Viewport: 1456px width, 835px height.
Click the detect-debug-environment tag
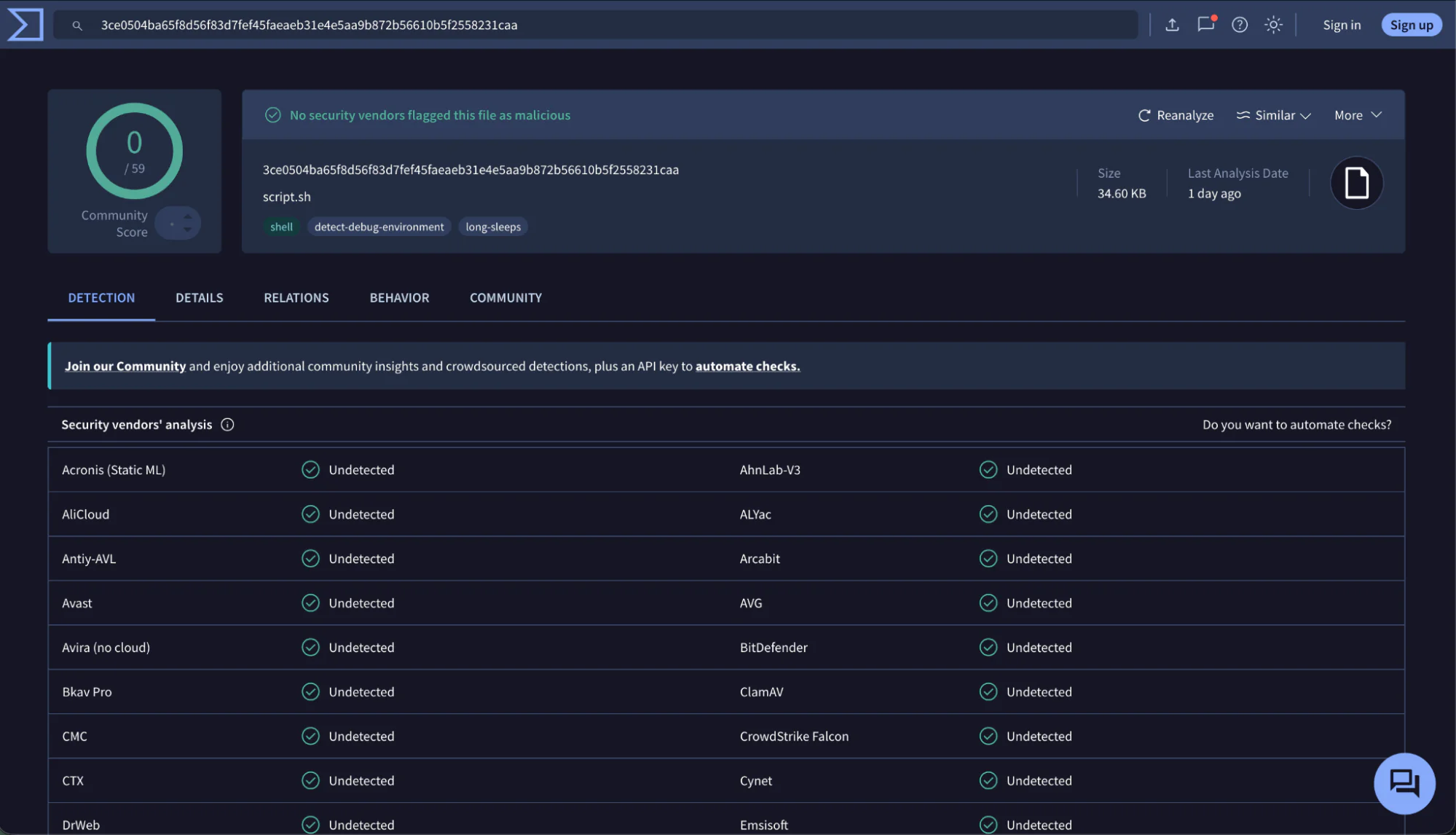[x=379, y=227]
